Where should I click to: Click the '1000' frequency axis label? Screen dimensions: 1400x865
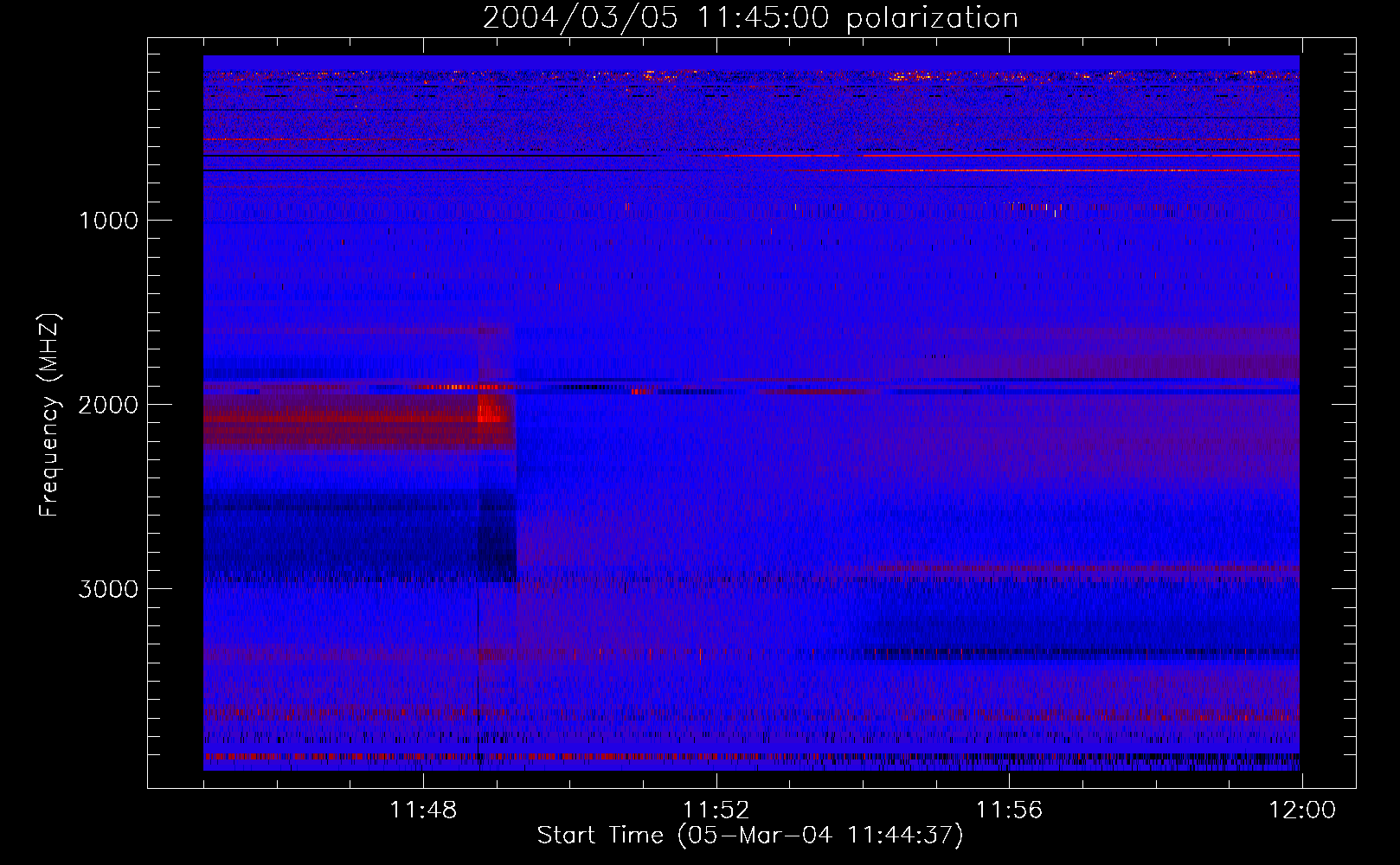tap(108, 221)
